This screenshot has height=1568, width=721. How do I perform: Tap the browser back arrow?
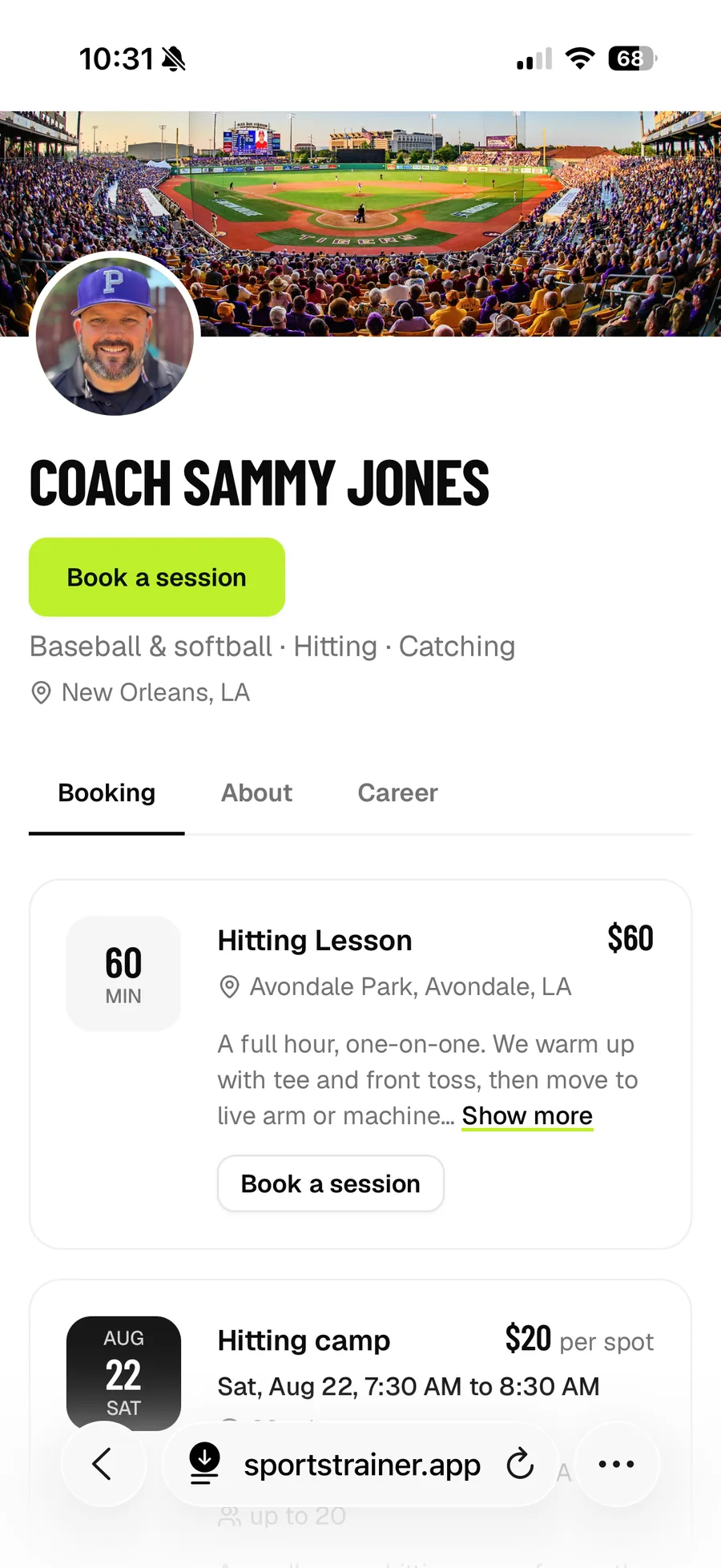point(103,1464)
